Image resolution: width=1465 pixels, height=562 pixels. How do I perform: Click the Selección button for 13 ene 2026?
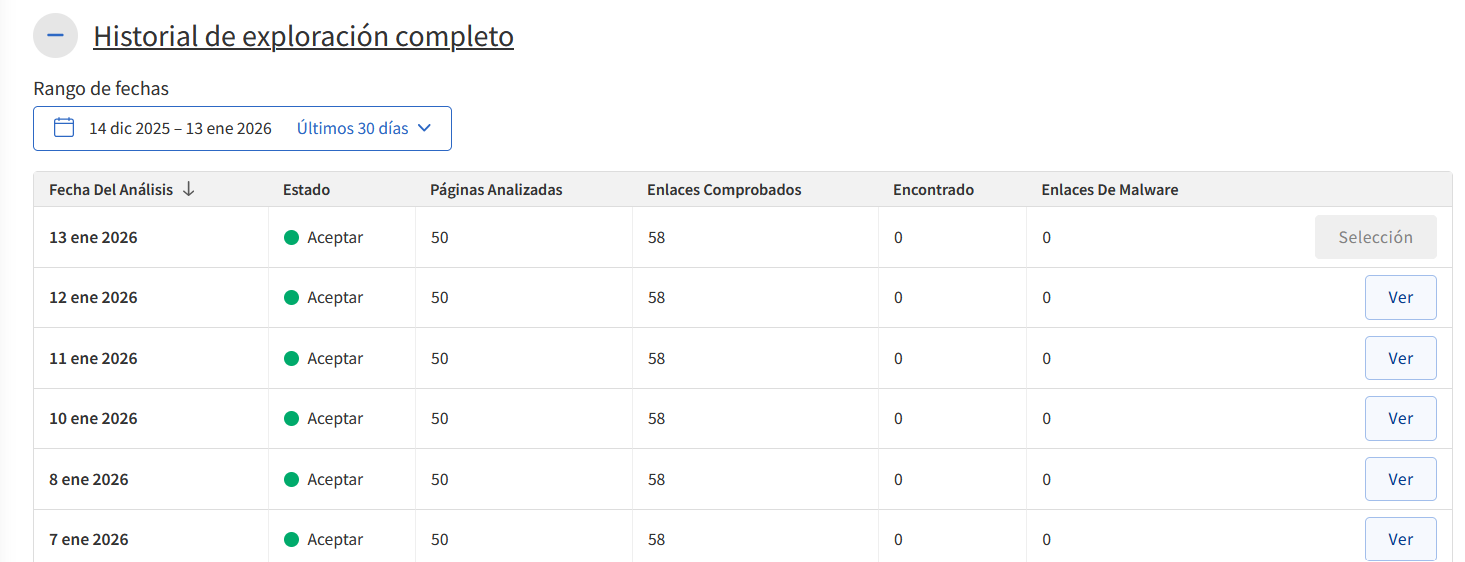click(x=1375, y=237)
